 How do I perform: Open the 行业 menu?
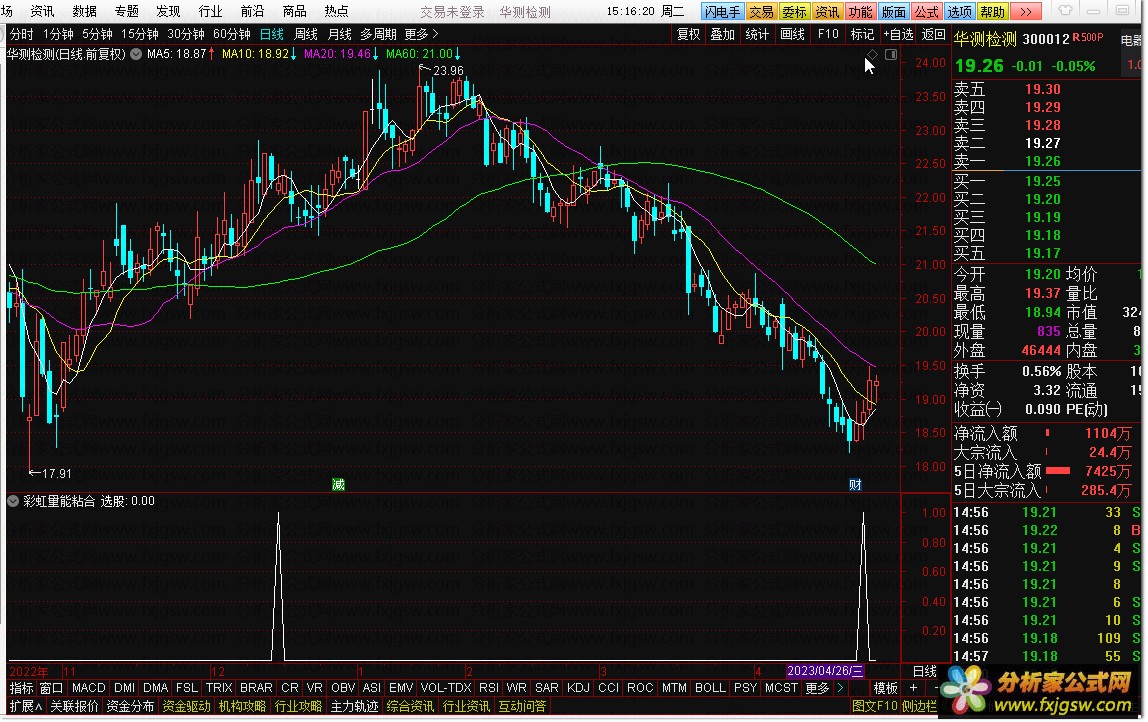[x=210, y=12]
